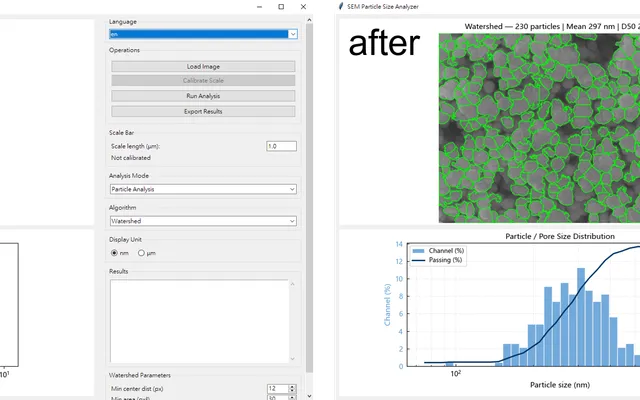Maximize the left analyzer window

point(281,7)
